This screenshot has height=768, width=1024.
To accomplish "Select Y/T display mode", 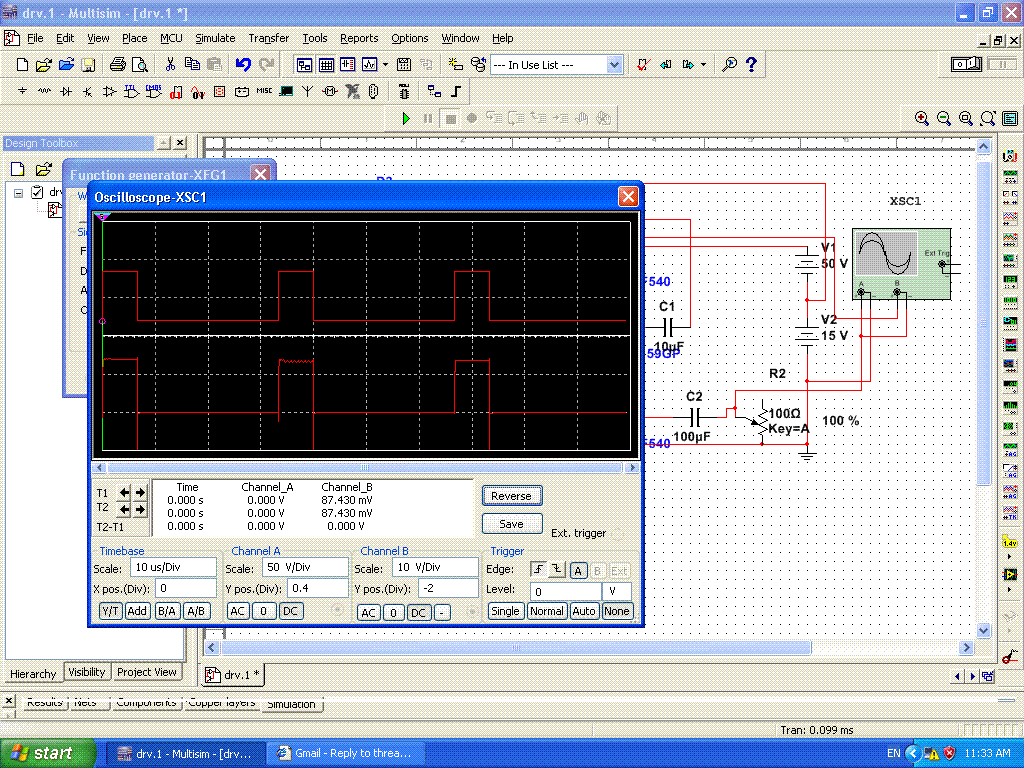I will 110,611.
